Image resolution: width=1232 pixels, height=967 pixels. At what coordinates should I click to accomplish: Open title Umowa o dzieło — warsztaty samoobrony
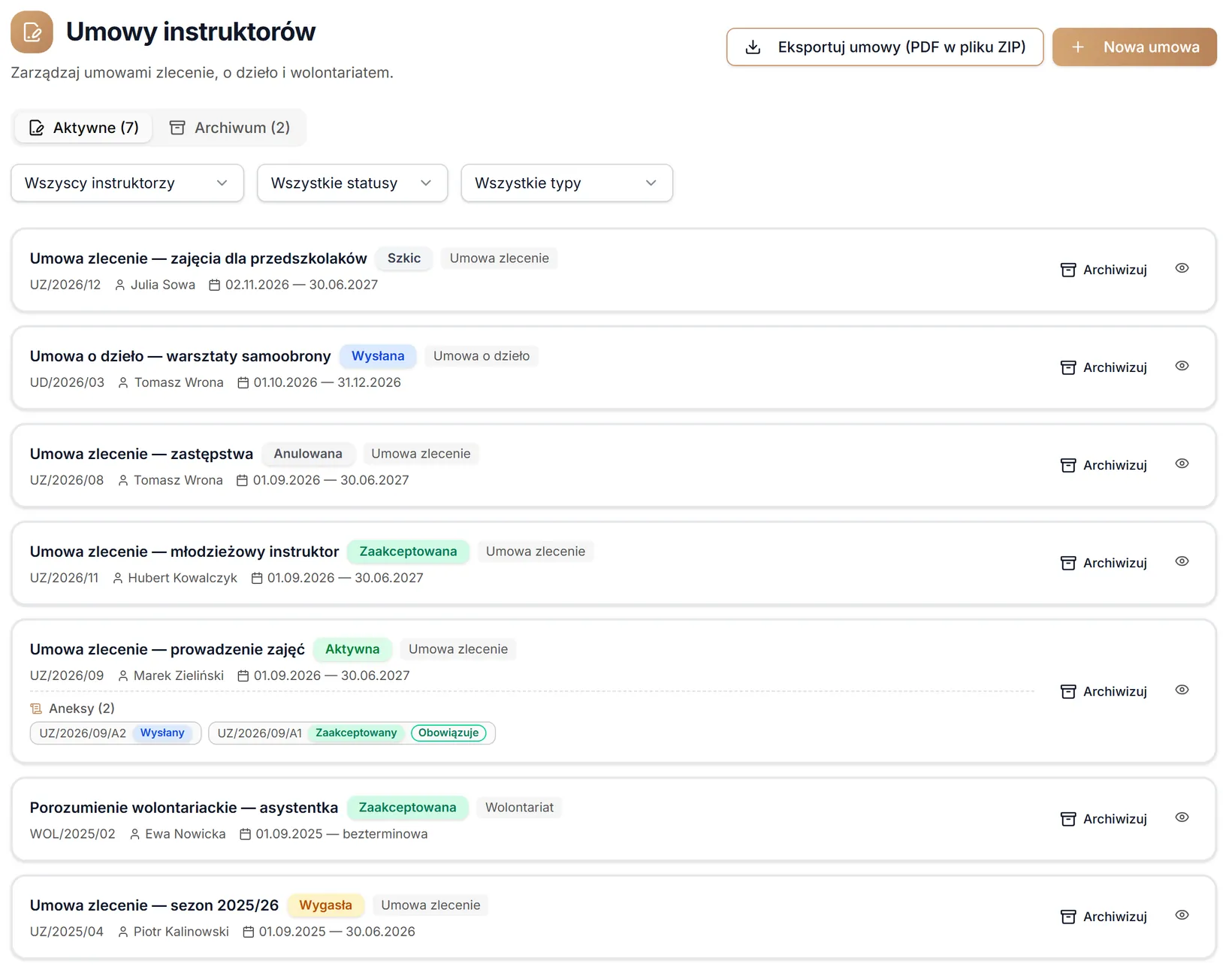click(180, 356)
